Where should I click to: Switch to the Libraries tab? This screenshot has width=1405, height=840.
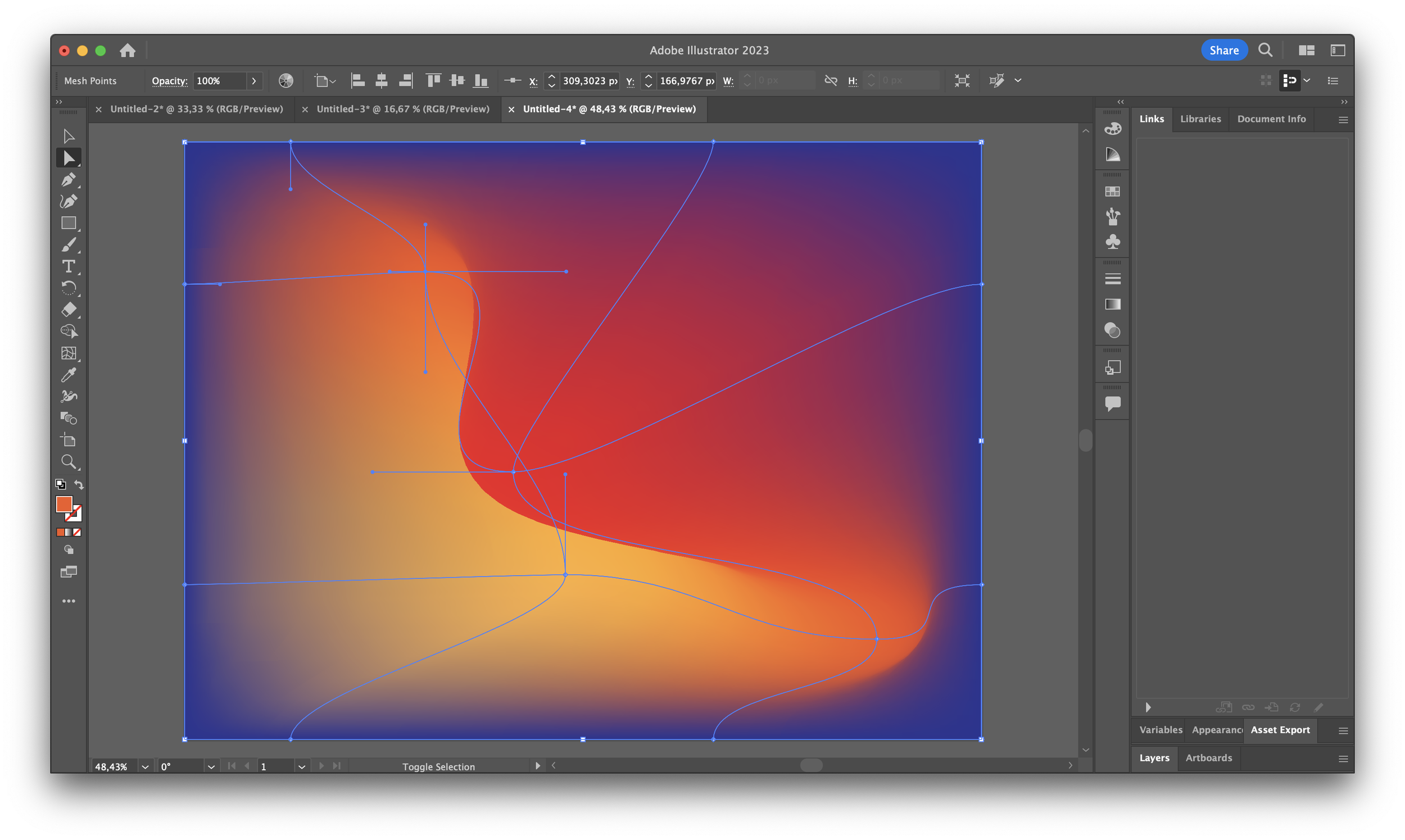click(x=1200, y=119)
